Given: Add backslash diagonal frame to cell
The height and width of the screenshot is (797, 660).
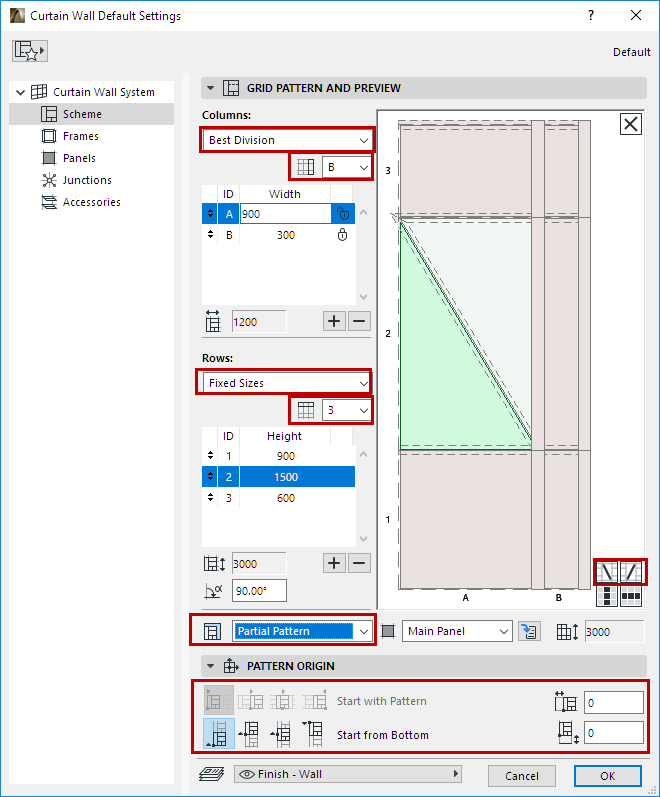Looking at the screenshot, I should point(607,572).
